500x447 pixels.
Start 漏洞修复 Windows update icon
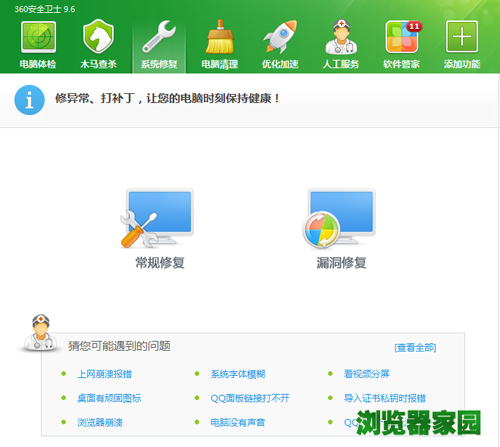point(339,218)
